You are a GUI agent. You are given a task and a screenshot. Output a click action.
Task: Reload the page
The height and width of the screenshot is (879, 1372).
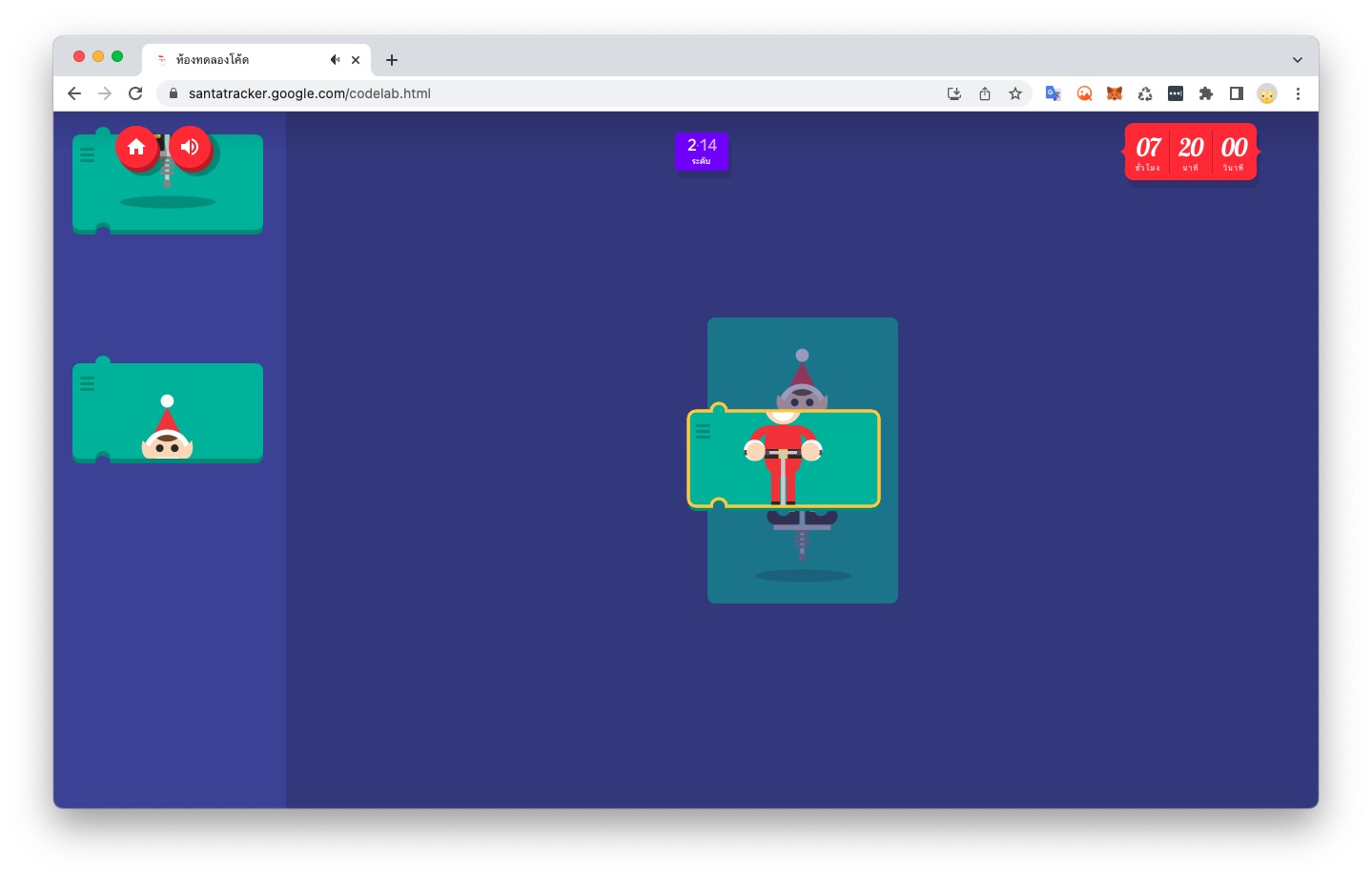tap(135, 93)
